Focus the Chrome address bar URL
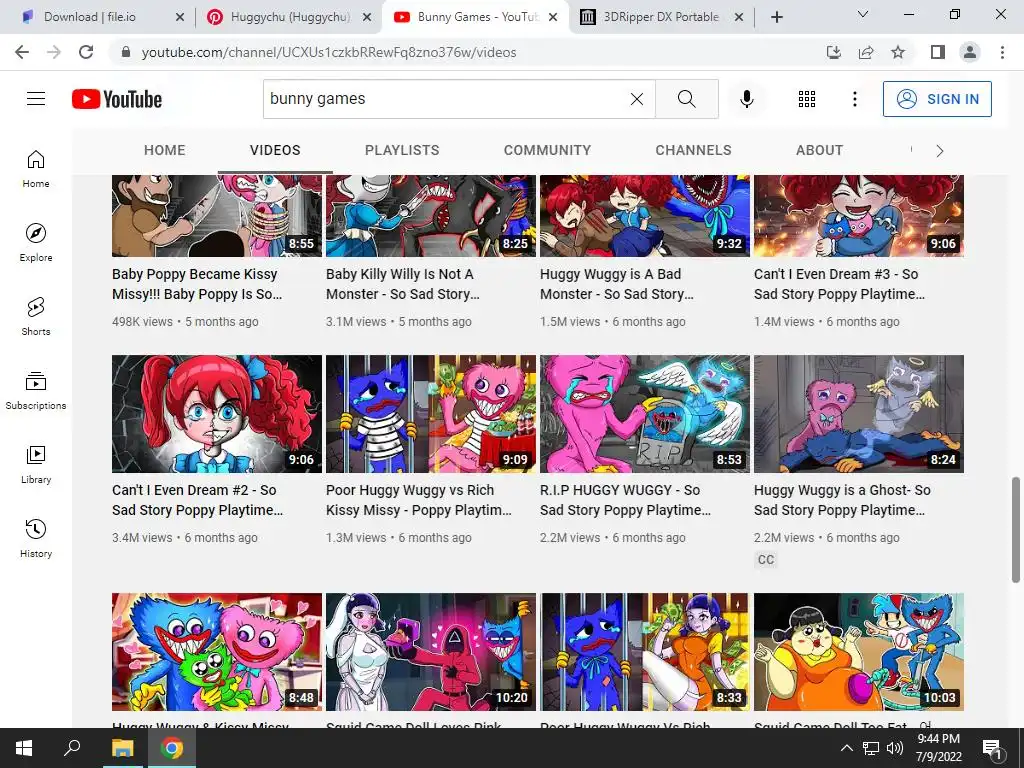 (x=328, y=52)
